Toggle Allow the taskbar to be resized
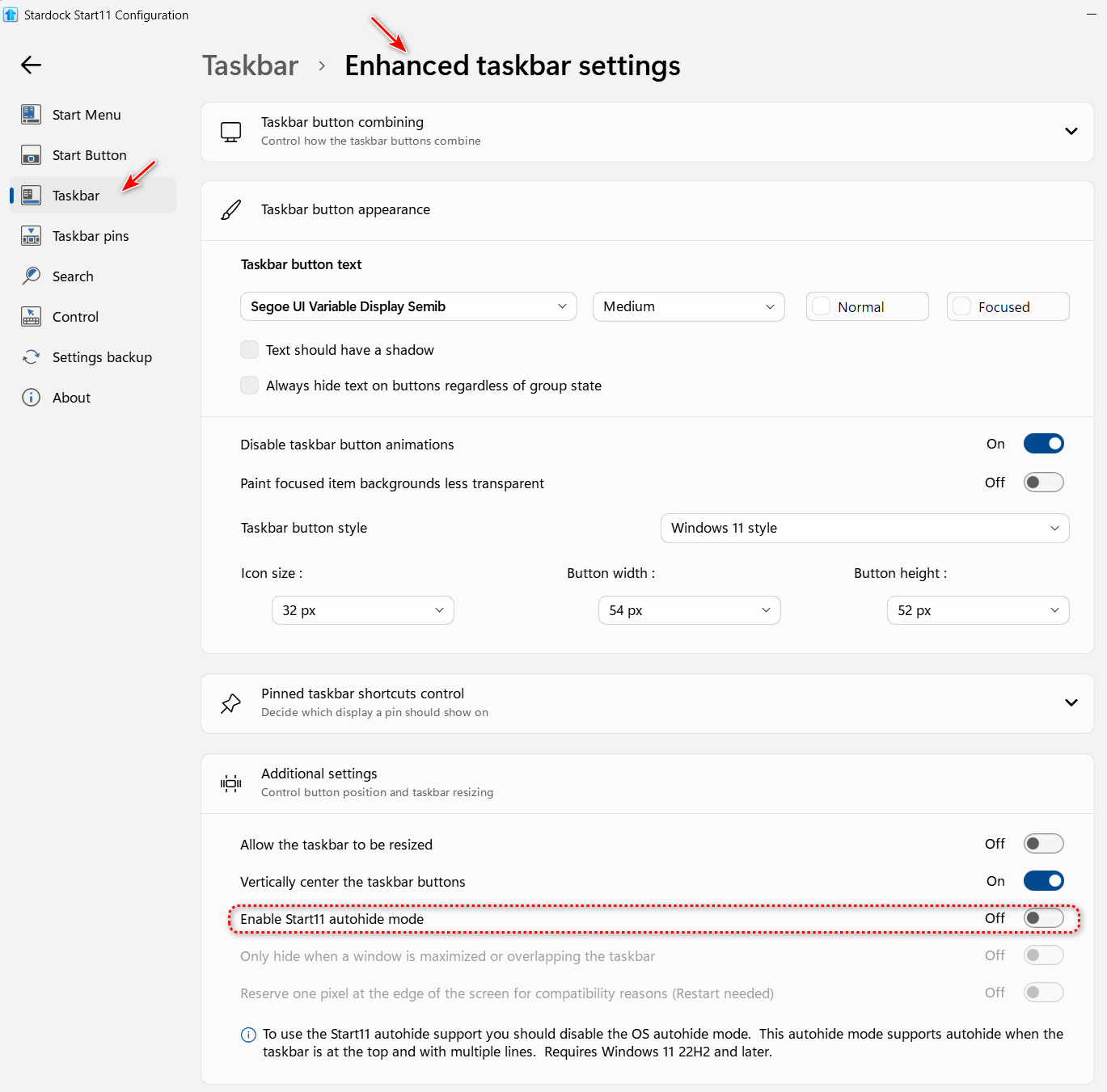Image resolution: width=1107 pixels, height=1092 pixels. coord(1043,844)
